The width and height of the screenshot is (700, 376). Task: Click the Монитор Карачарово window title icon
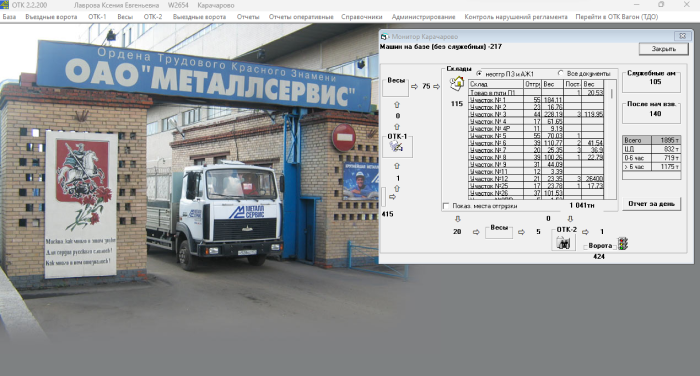point(383,37)
